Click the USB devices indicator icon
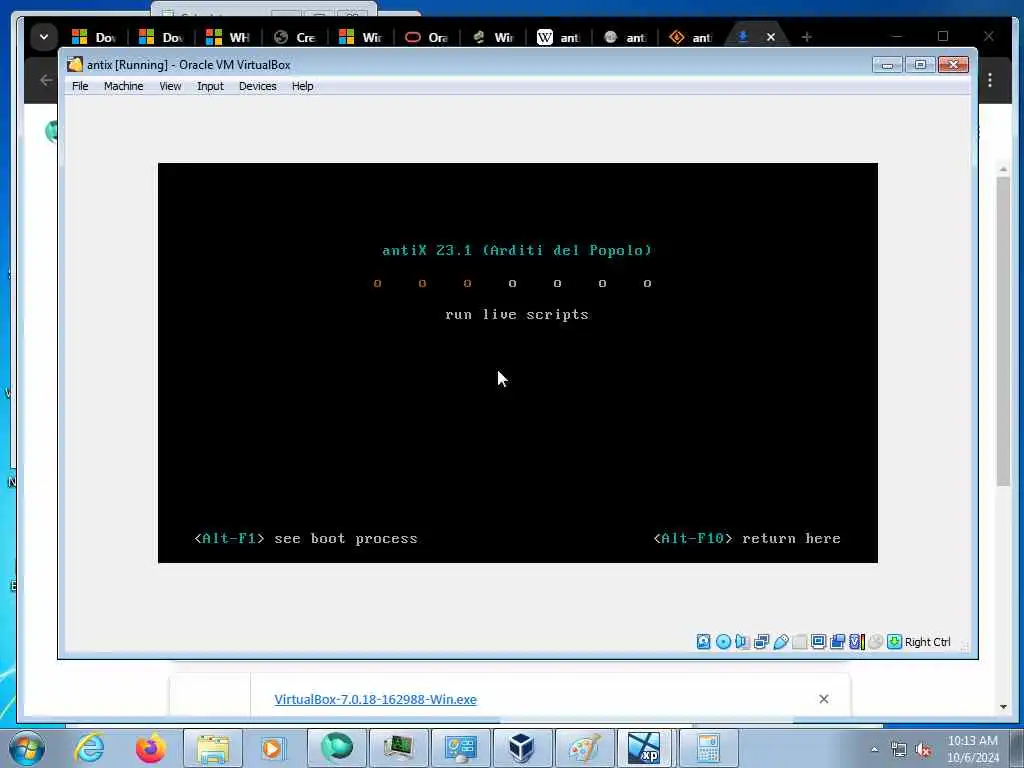This screenshot has height=768, width=1024. (780, 642)
